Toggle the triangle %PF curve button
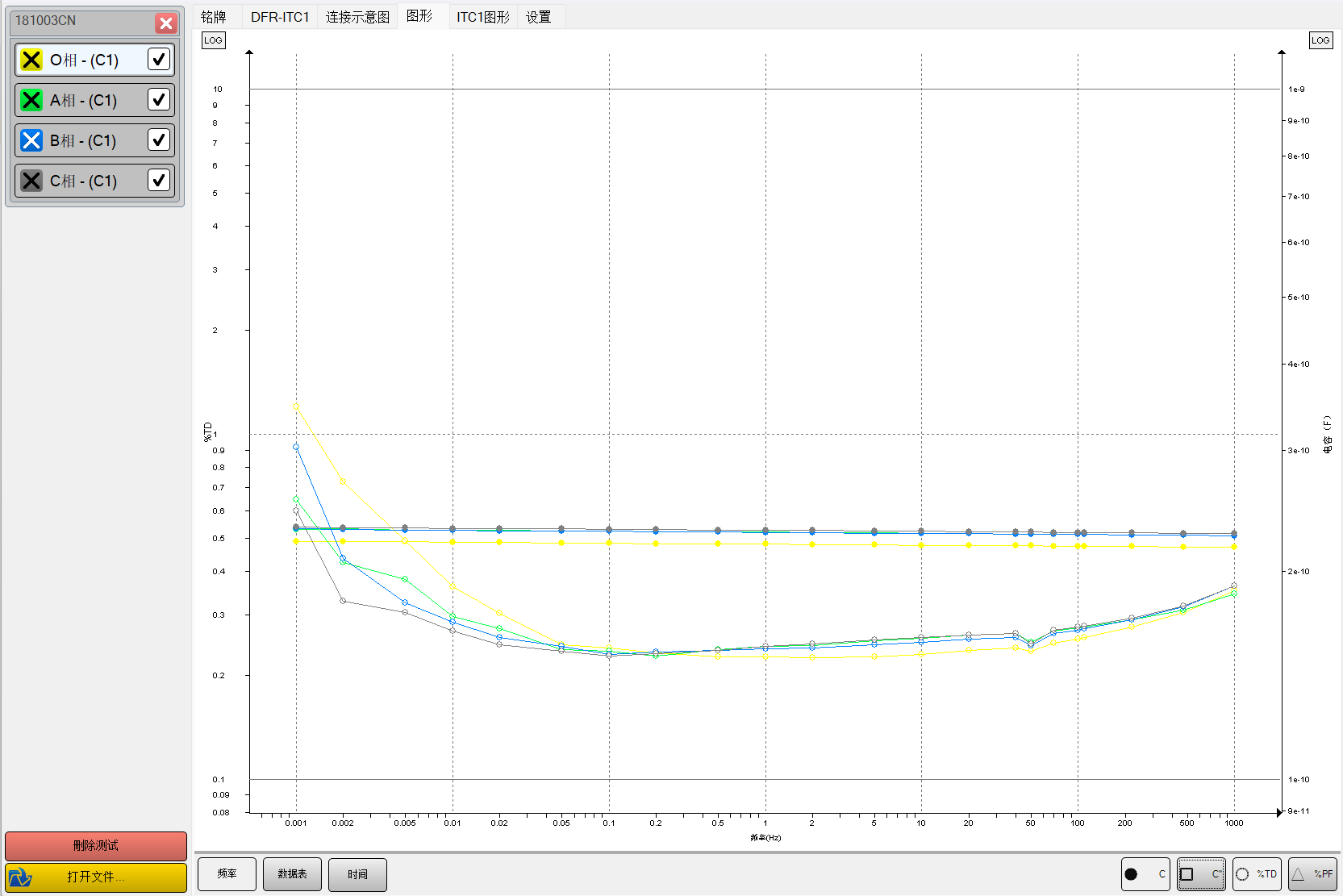 [x=1312, y=874]
